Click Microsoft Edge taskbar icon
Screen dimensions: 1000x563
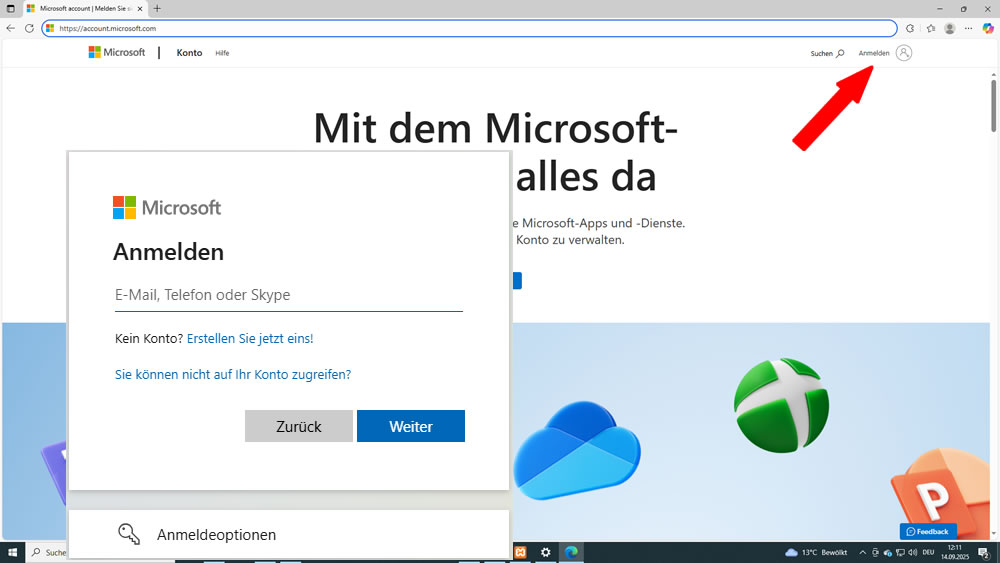(571, 552)
